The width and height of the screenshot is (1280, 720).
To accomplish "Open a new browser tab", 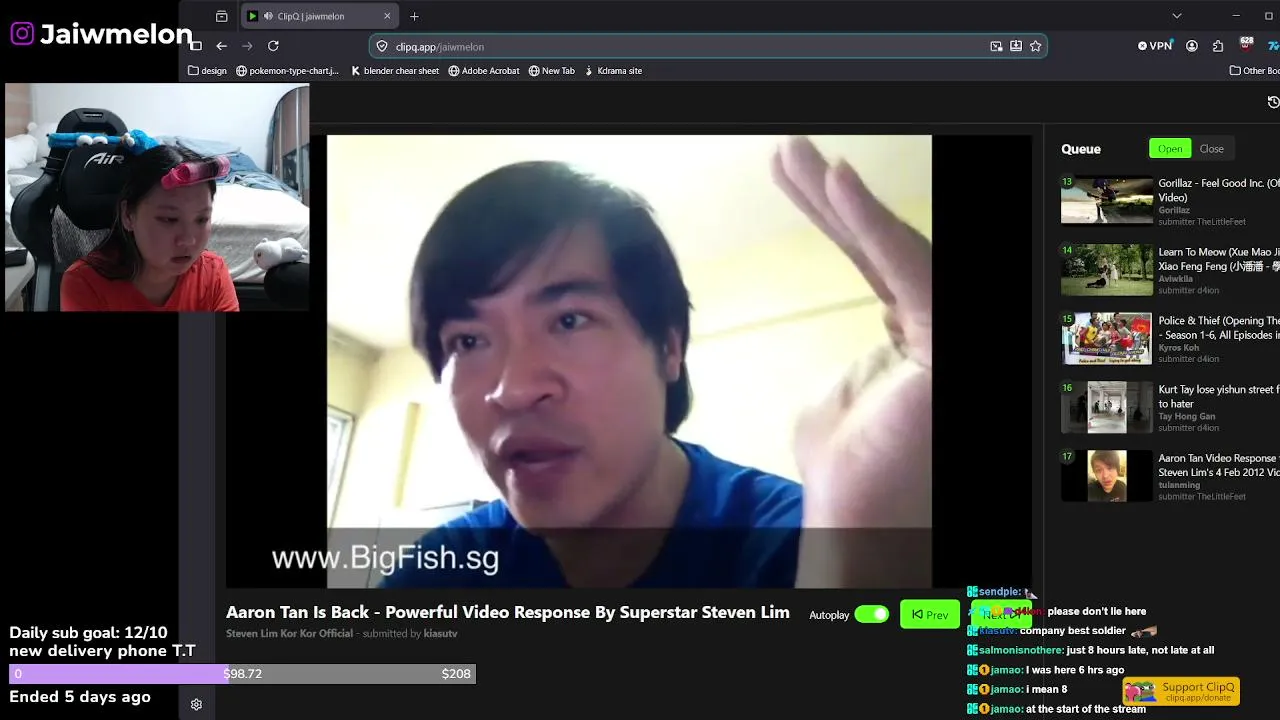I will coord(414,16).
